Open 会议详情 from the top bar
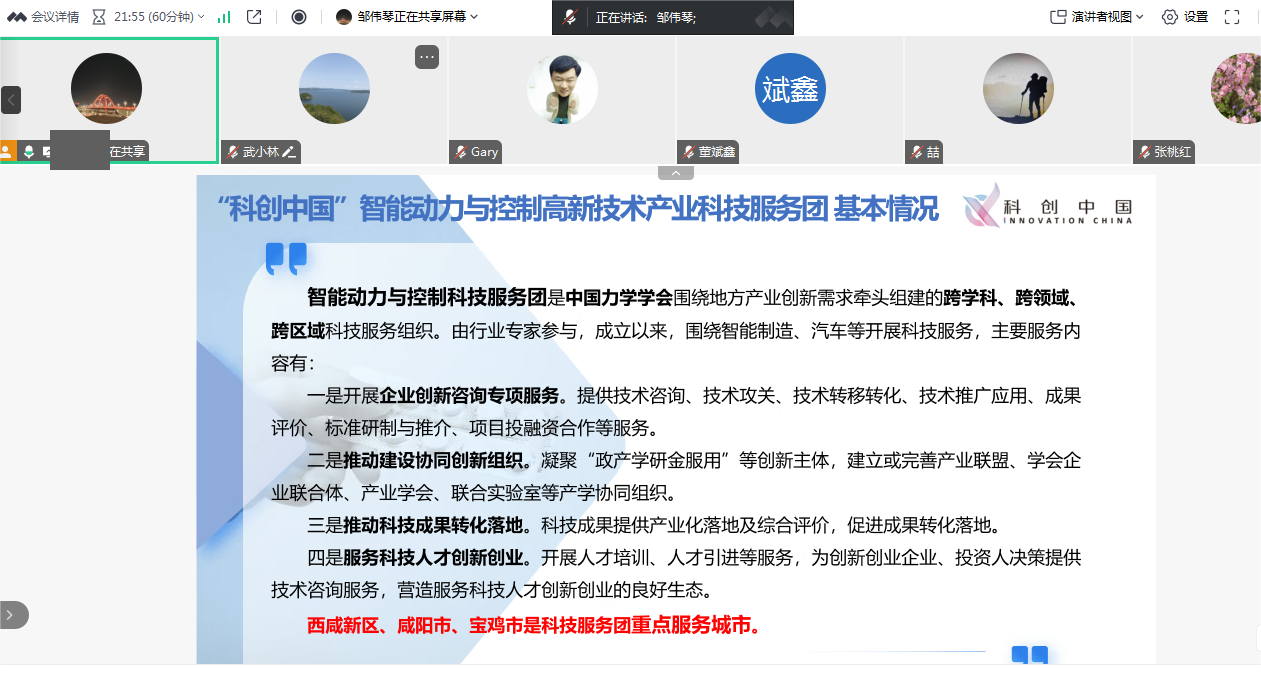1261x676 pixels. point(55,15)
